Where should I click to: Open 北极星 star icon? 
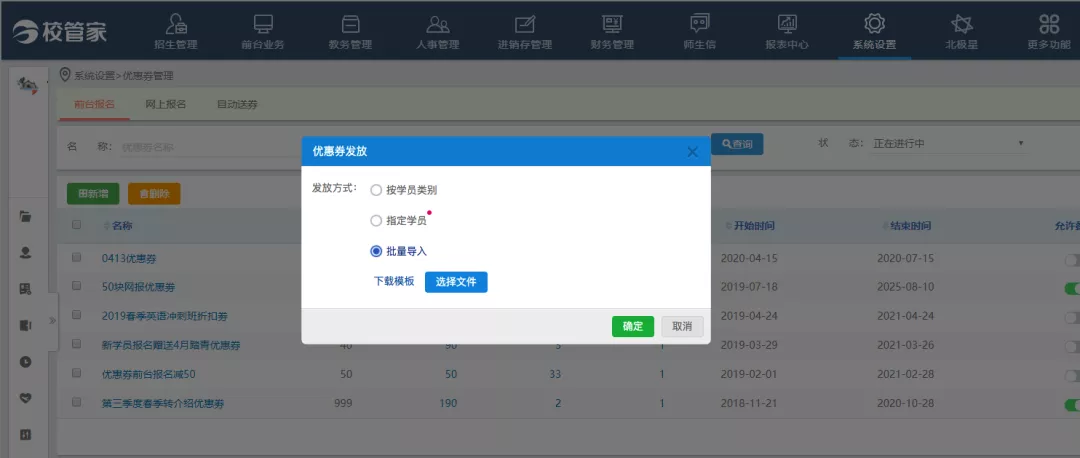pyautogui.click(x=961, y=24)
